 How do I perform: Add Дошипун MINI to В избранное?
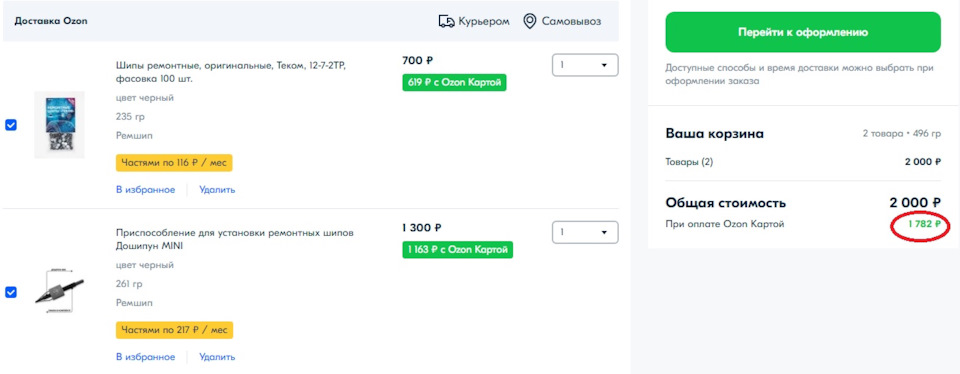click(x=146, y=357)
